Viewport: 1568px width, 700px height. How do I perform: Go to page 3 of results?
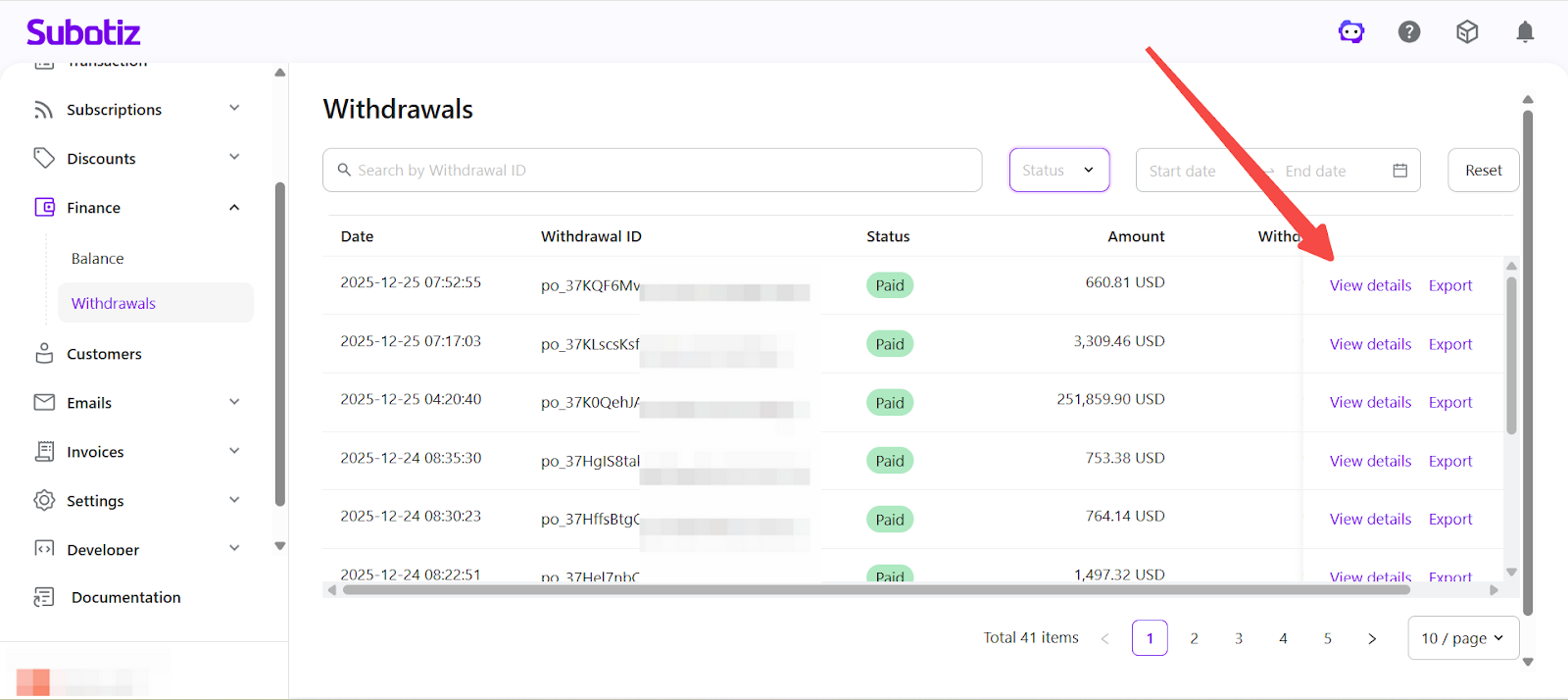click(1239, 638)
